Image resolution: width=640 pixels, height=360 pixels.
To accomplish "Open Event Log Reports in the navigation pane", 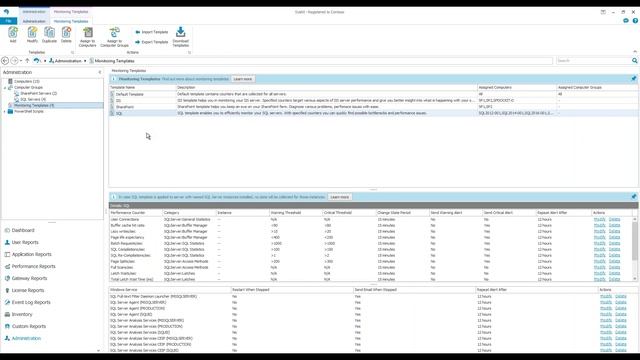I will click(27, 302).
